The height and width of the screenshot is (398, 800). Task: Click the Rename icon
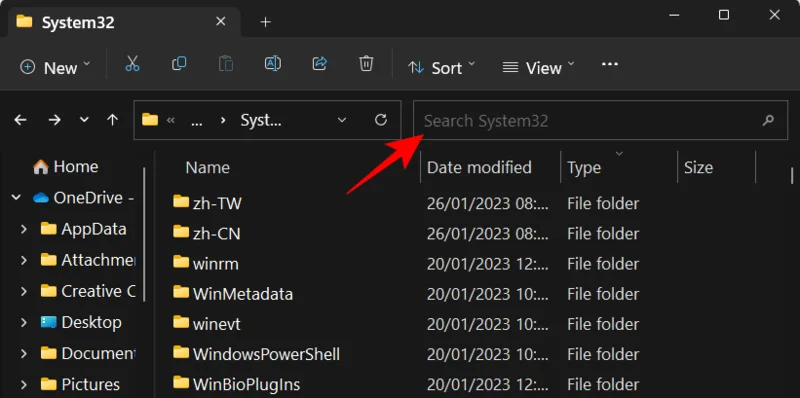(273, 63)
